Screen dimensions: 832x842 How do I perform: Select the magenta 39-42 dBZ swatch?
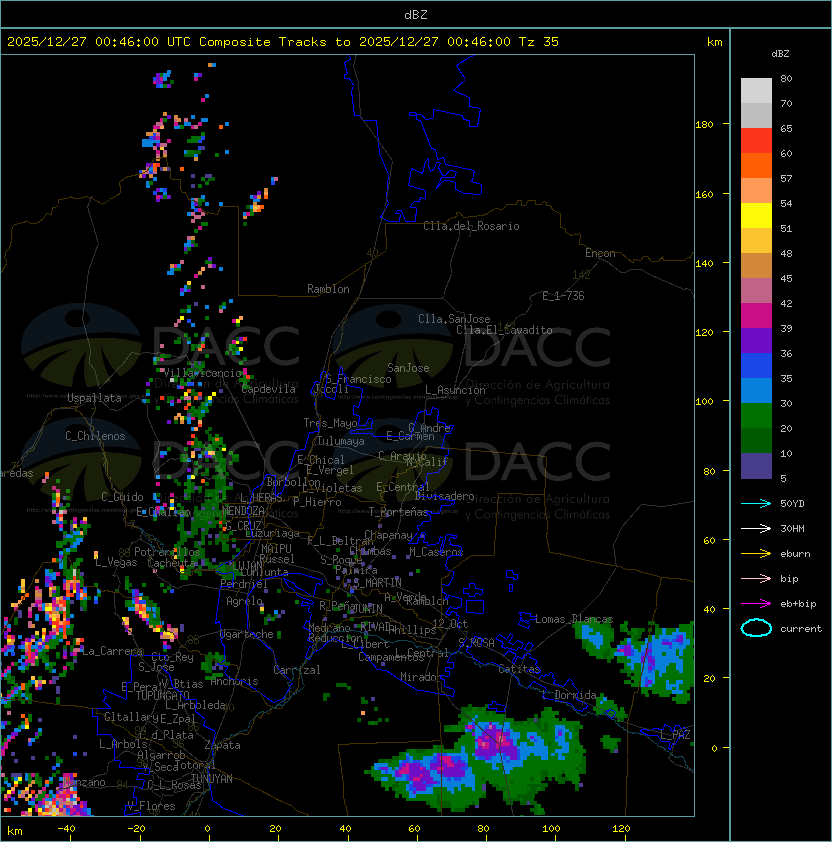coord(756,315)
